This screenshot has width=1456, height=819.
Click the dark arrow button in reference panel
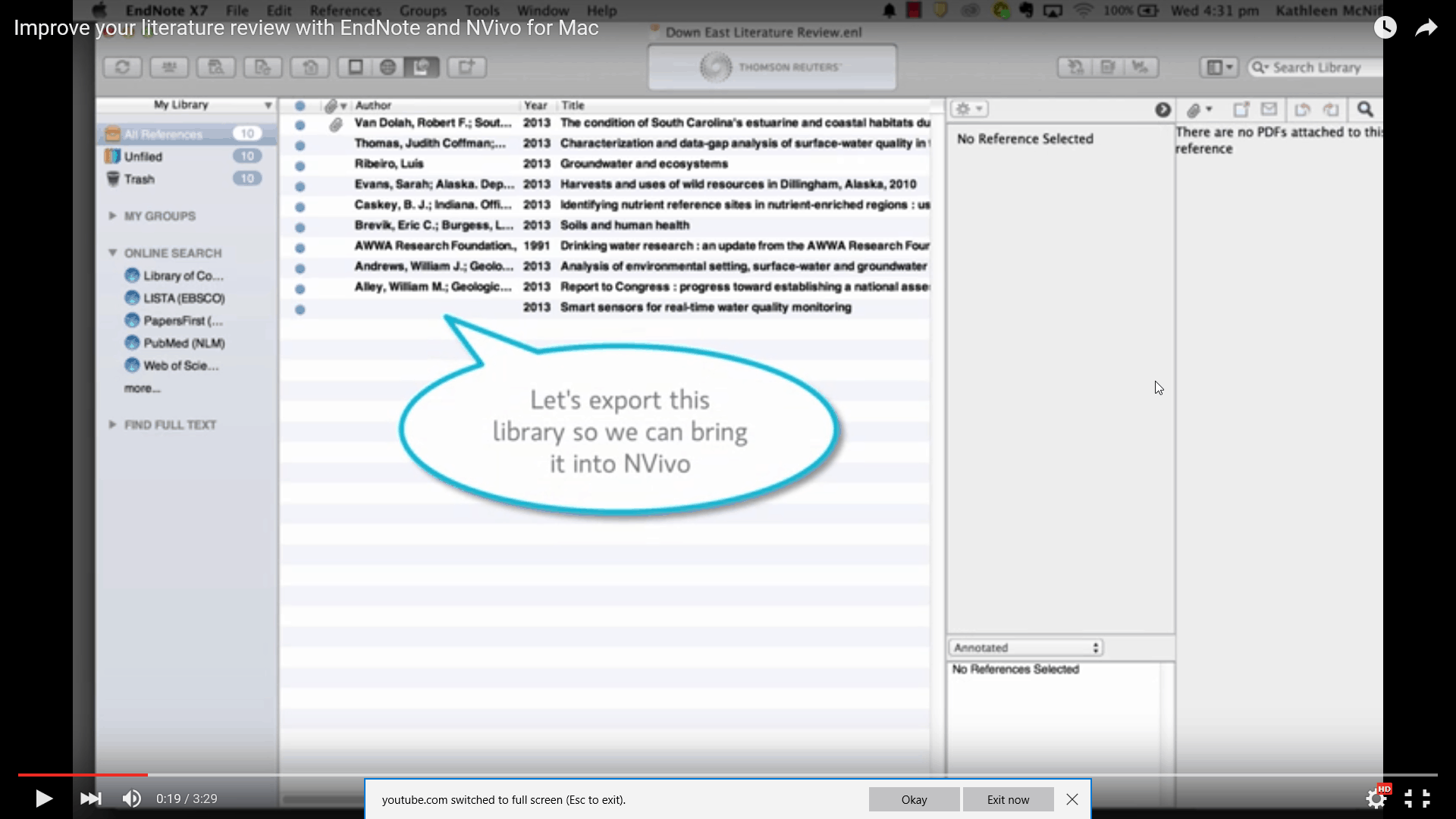pos(1163,110)
